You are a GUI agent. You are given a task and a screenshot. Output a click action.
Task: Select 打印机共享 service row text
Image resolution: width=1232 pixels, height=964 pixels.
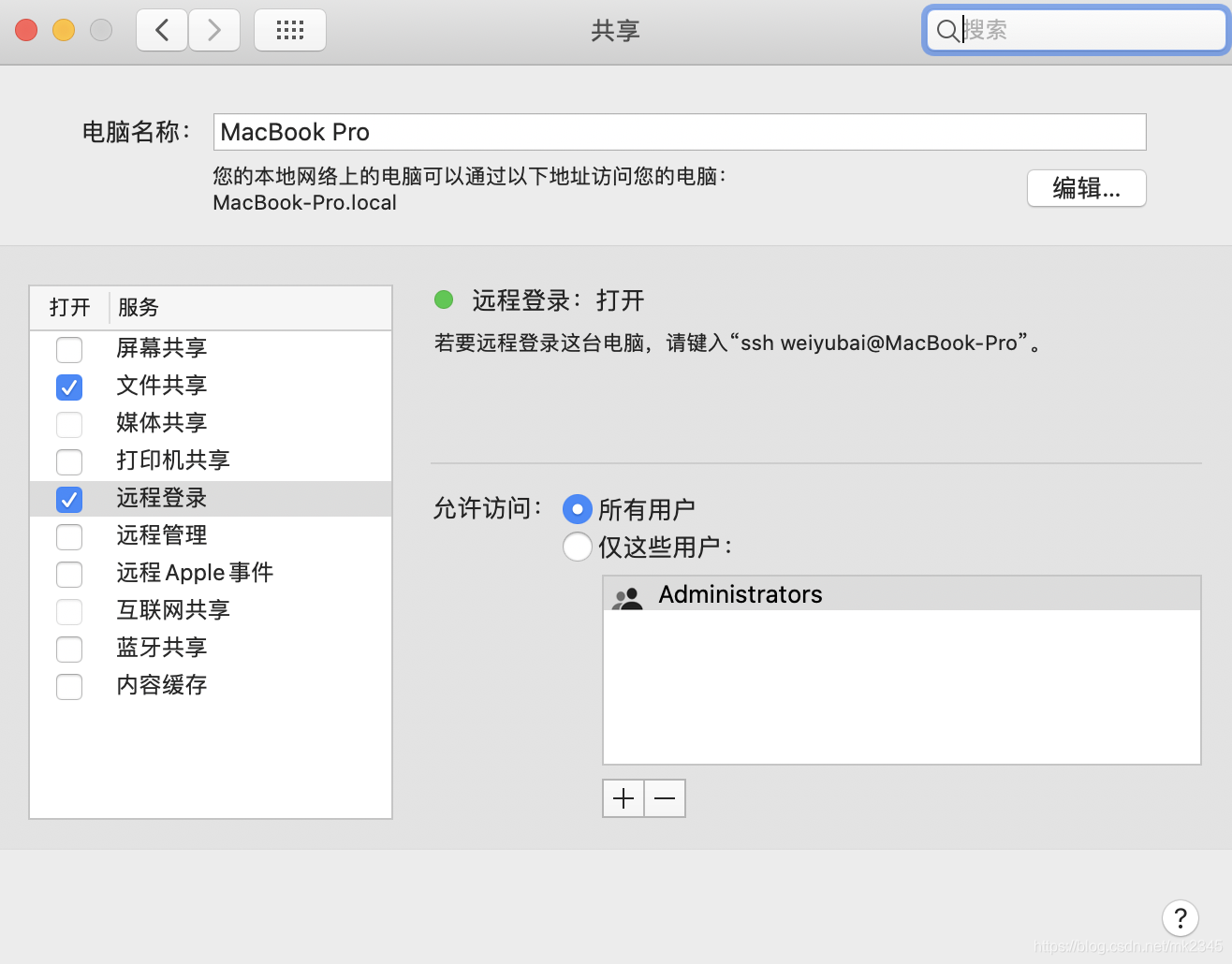tap(173, 460)
